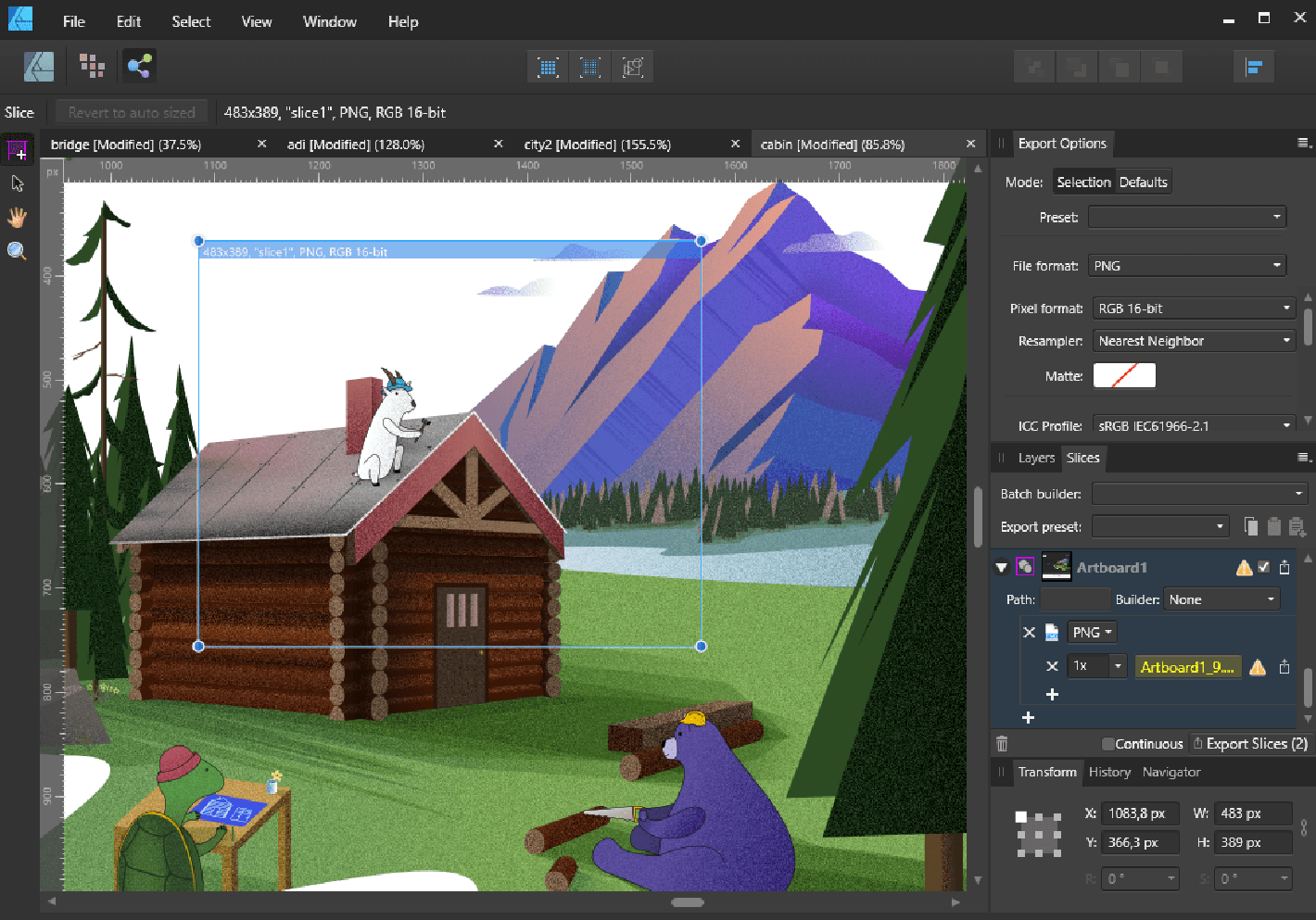This screenshot has width=1316, height=920.
Task: Open the ICC Profile sRGB dropdown
Action: coord(1194,426)
